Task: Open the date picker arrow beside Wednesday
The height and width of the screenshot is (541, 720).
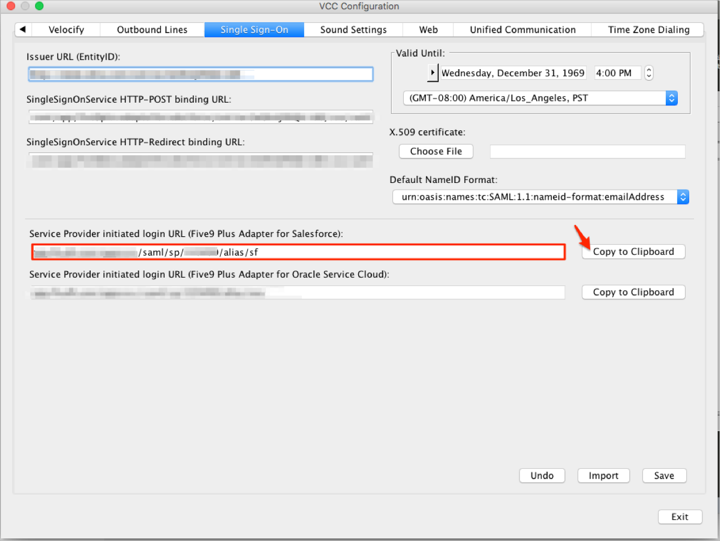Action: [x=433, y=73]
